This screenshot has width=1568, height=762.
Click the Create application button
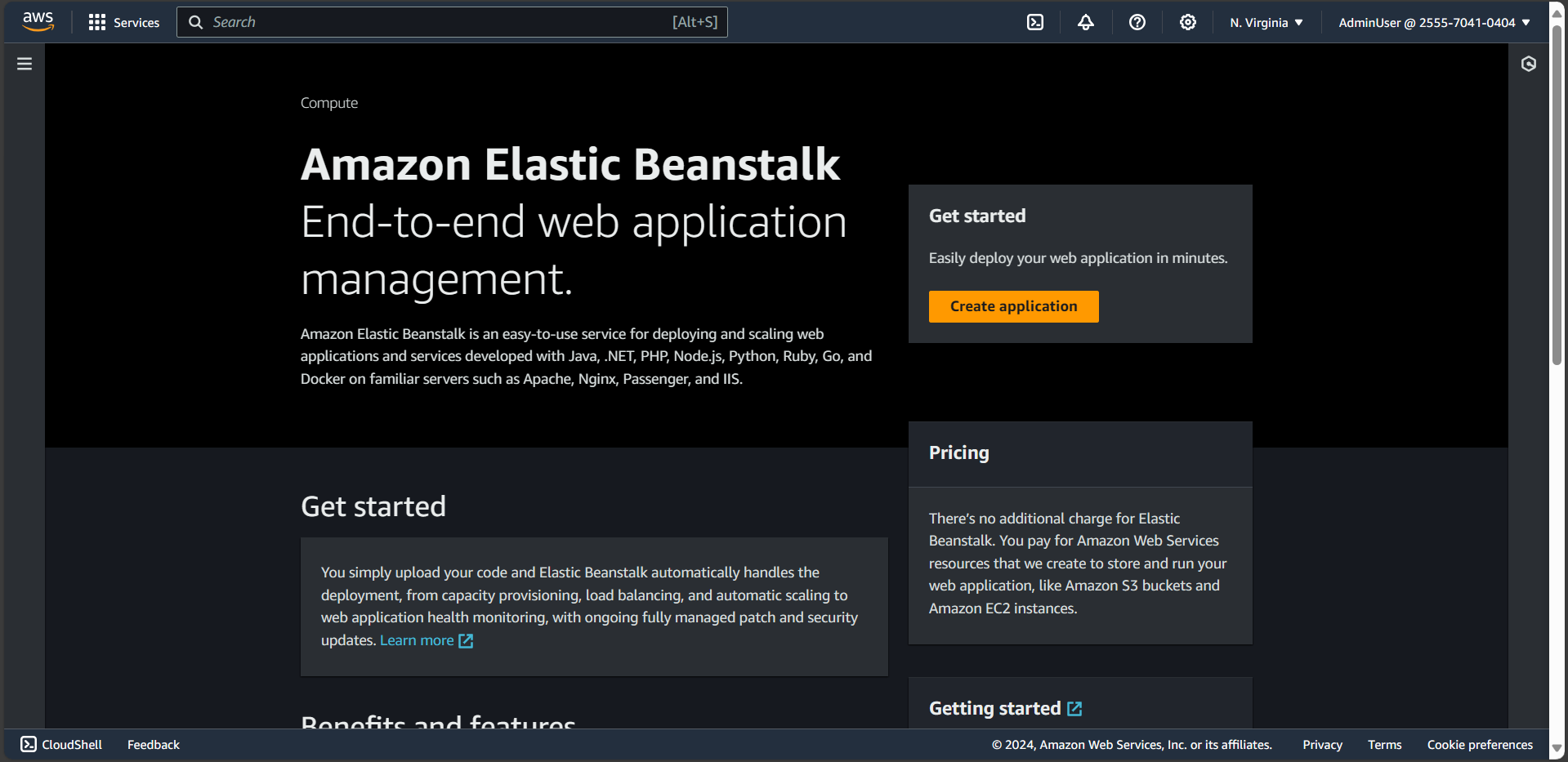point(1013,306)
